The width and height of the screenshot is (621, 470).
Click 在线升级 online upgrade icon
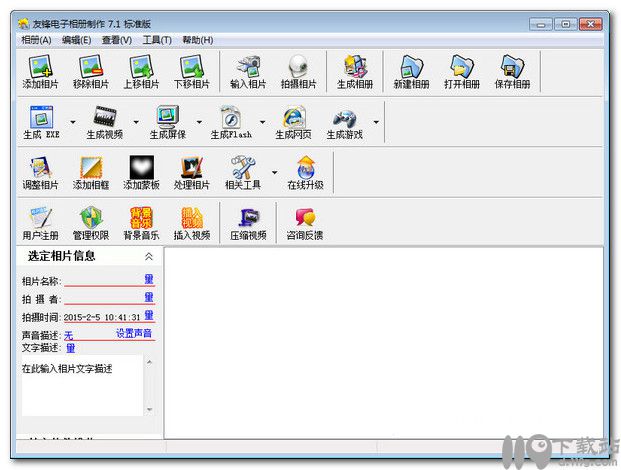pyautogui.click(x=305, y=173)
